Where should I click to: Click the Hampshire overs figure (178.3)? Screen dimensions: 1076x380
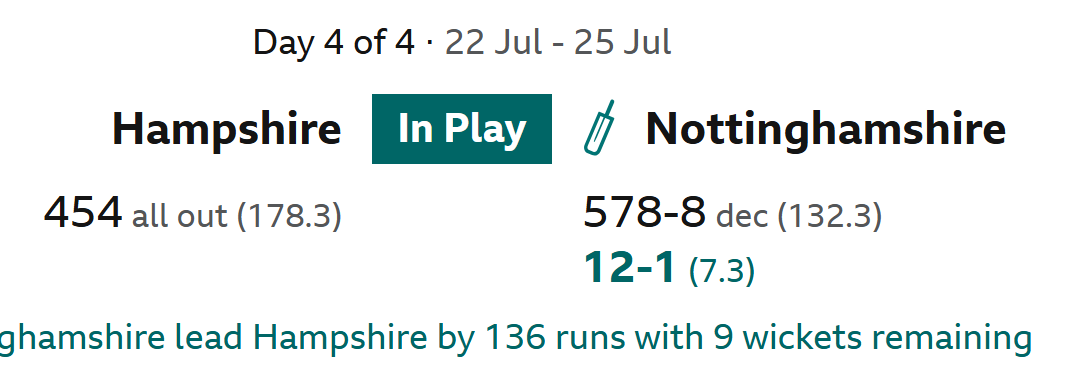[289, 215]
